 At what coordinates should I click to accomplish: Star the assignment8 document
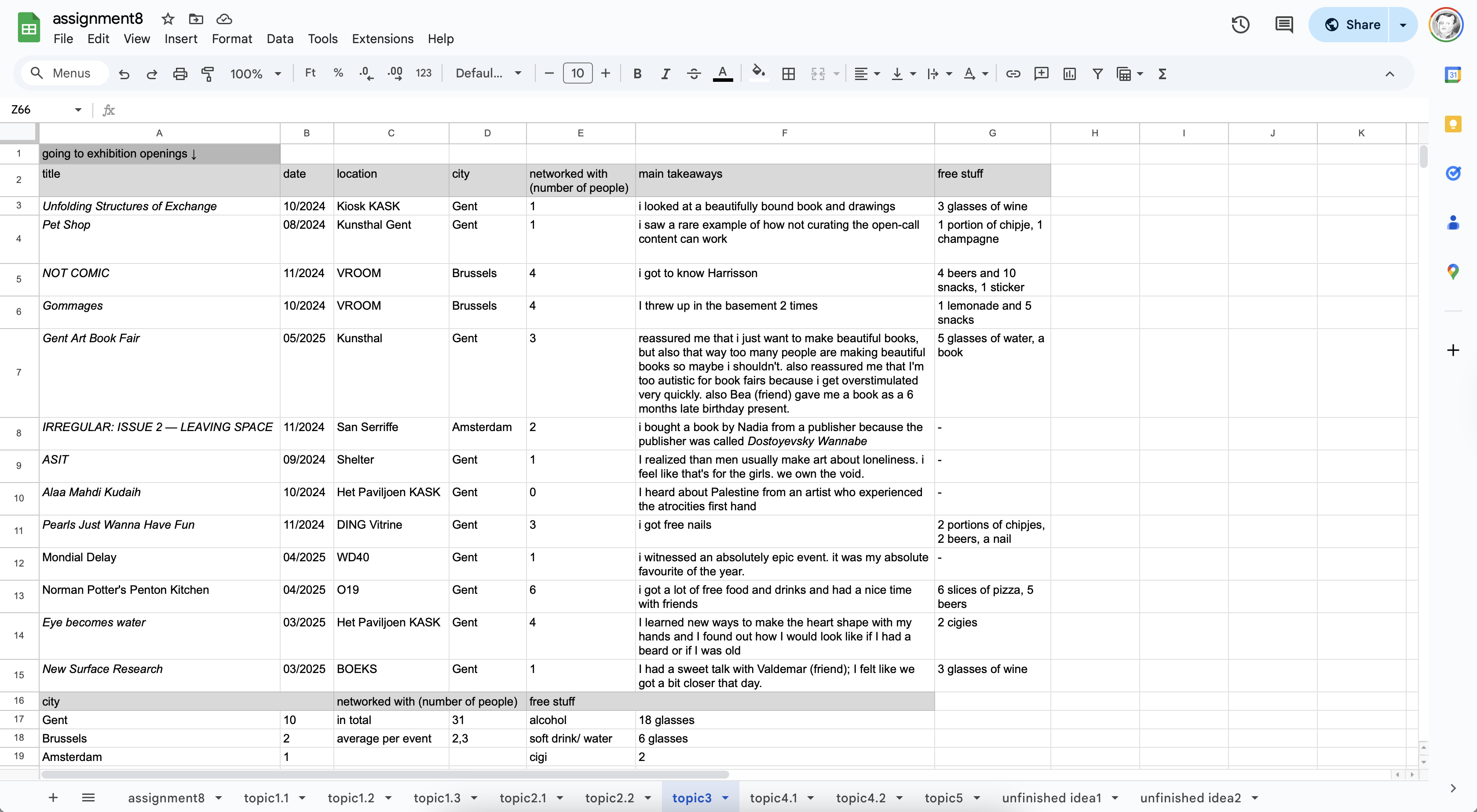coord(168,19)
